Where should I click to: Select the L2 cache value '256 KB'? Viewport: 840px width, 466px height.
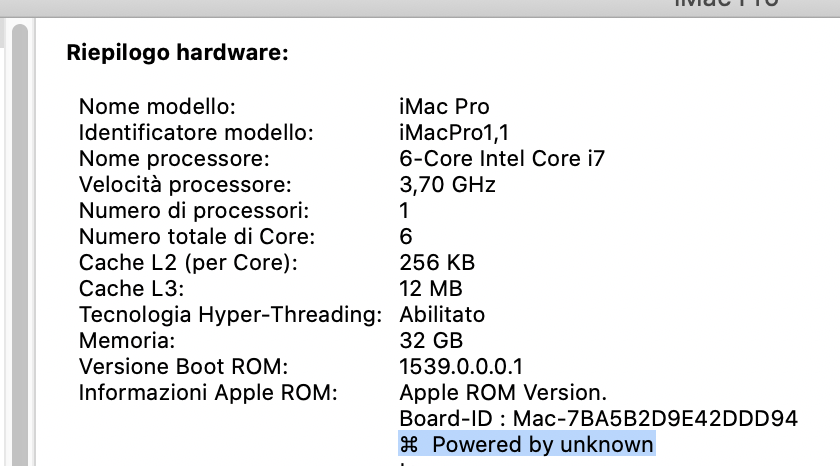(x=437, y=262)
